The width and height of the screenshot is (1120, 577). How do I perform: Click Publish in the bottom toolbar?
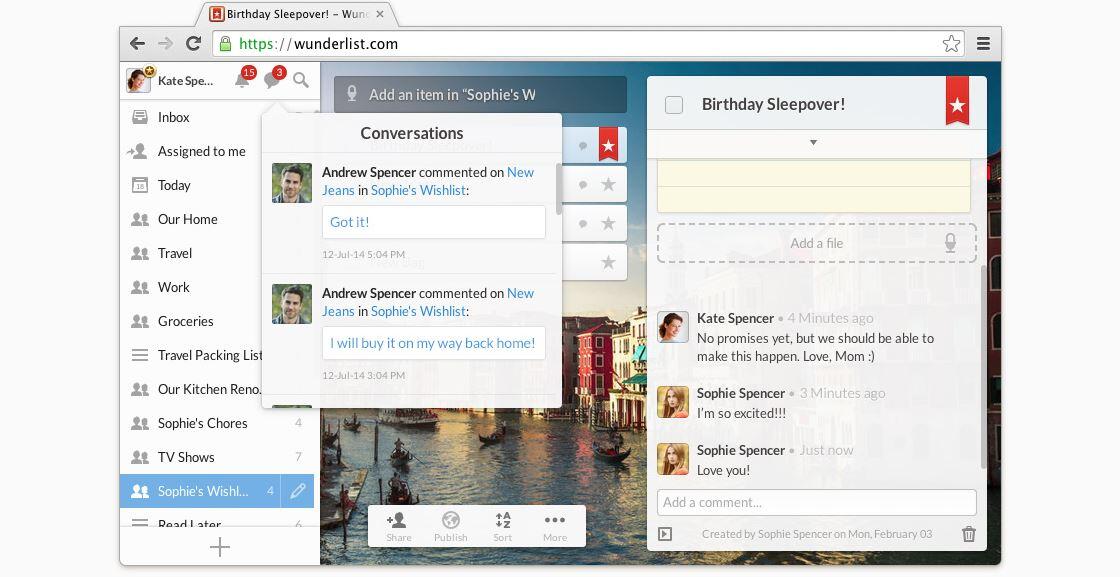point(451,527)
